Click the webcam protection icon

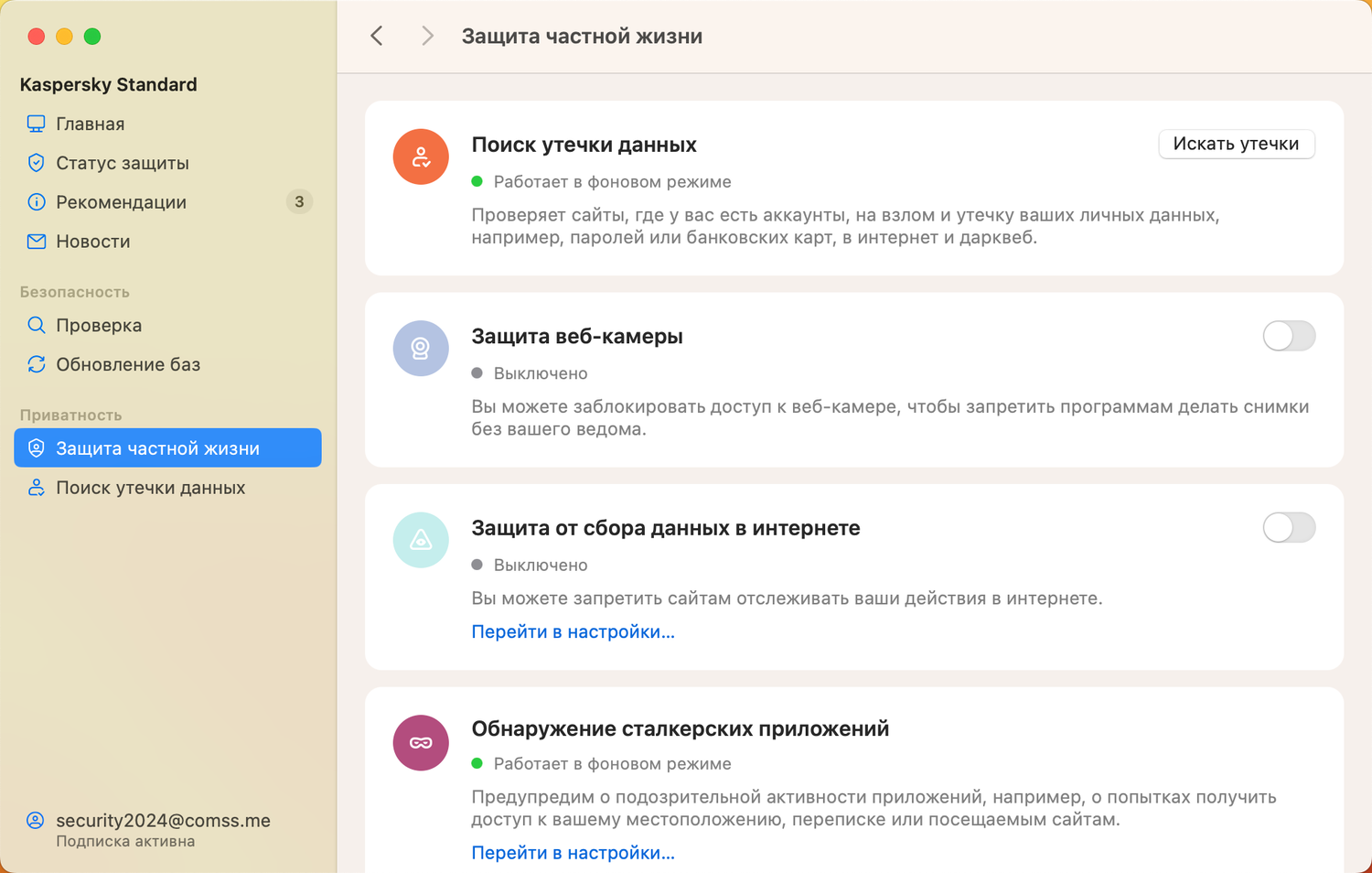pyautogui.click(x=421, y=348)
